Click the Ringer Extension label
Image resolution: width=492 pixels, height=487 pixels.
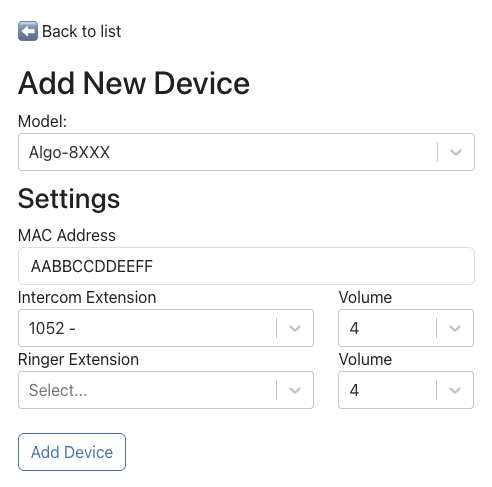click(78, 359)
